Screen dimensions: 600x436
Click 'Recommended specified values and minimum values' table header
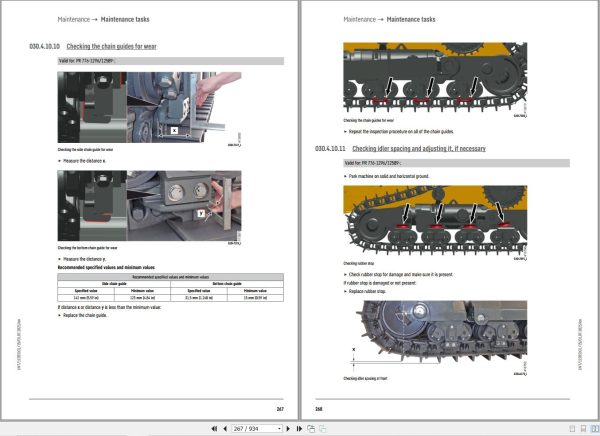coord(171,277)
